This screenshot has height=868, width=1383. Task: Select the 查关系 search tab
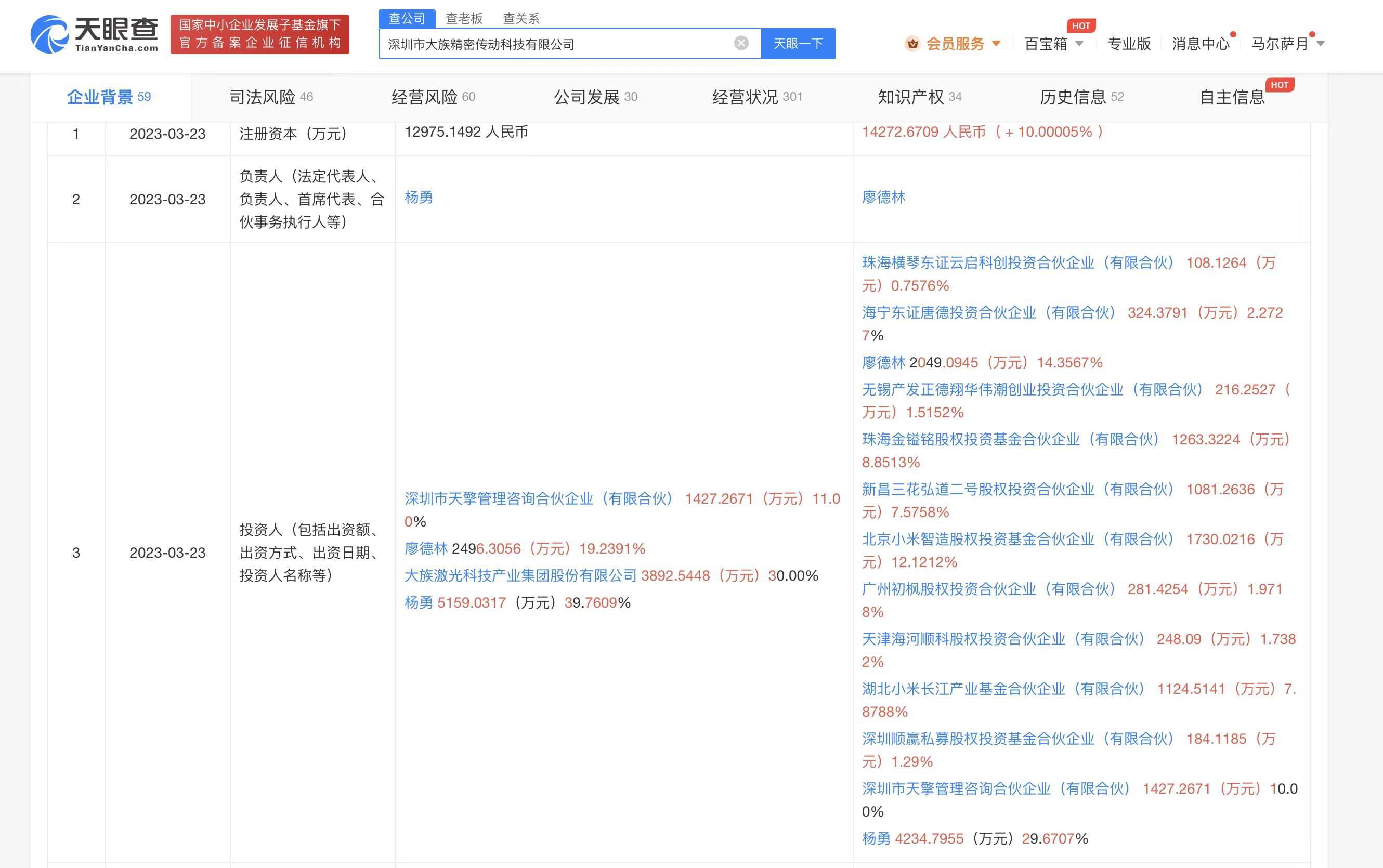[x=521, y=18]
